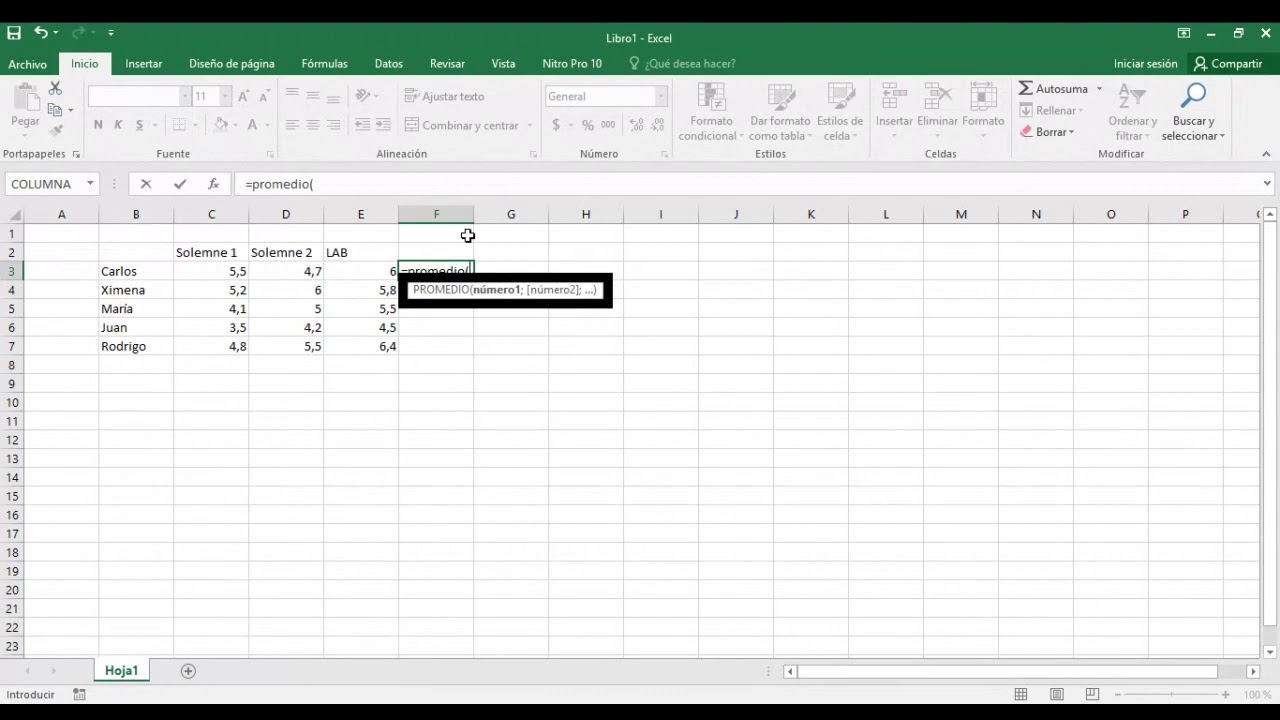
Task: Click Iniciar sesión link
Action: (1145, 64)
